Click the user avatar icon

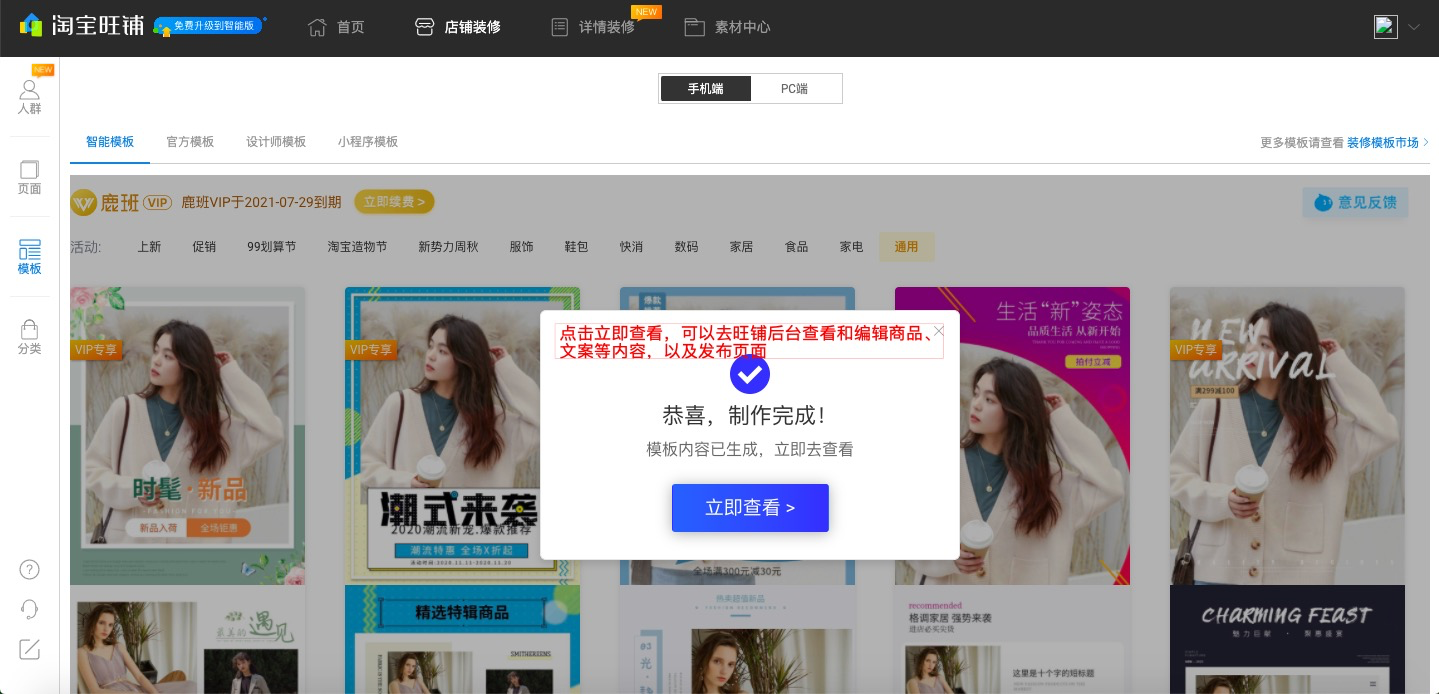pos(1385,27)
